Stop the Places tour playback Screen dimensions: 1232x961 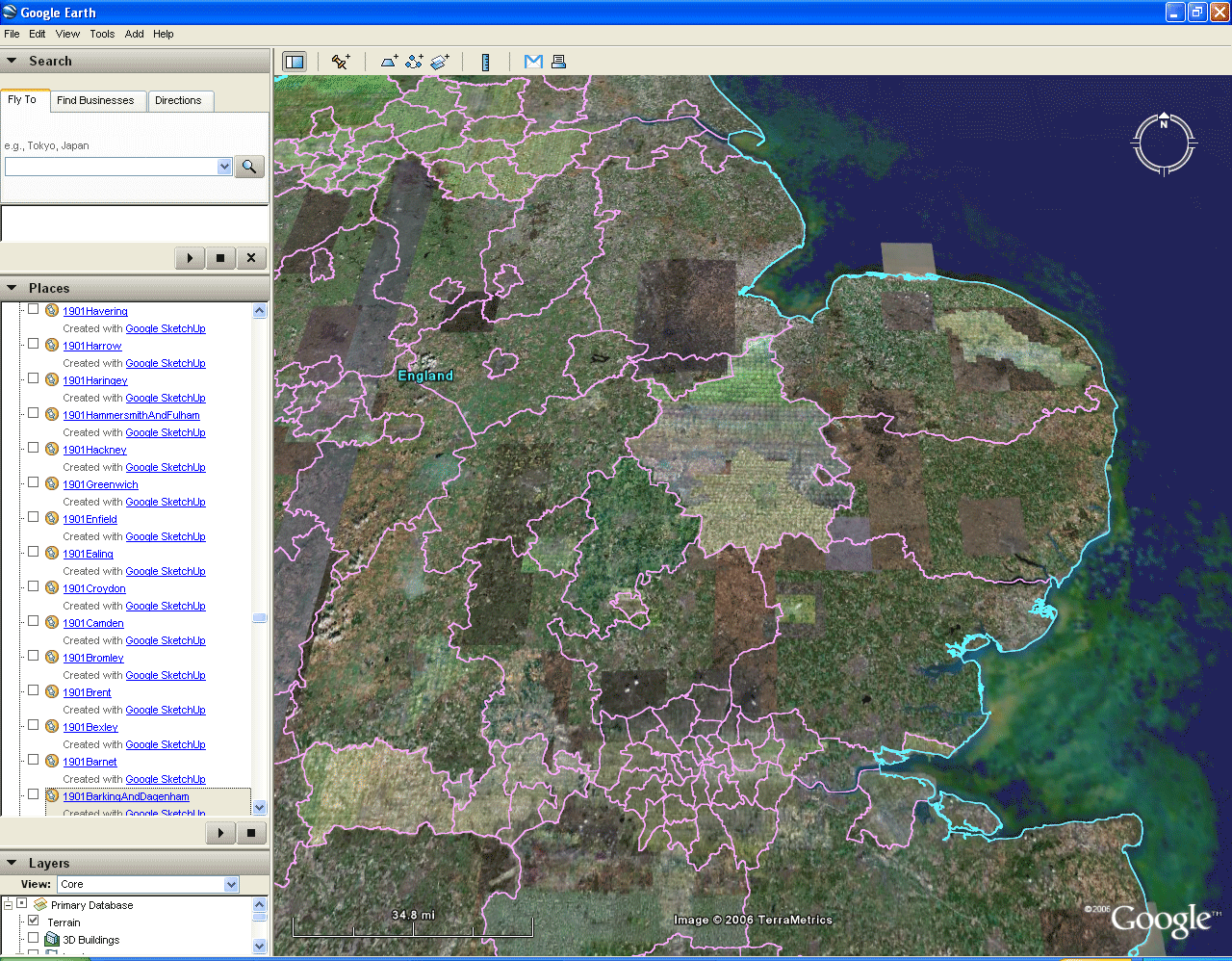pos(251,833)
